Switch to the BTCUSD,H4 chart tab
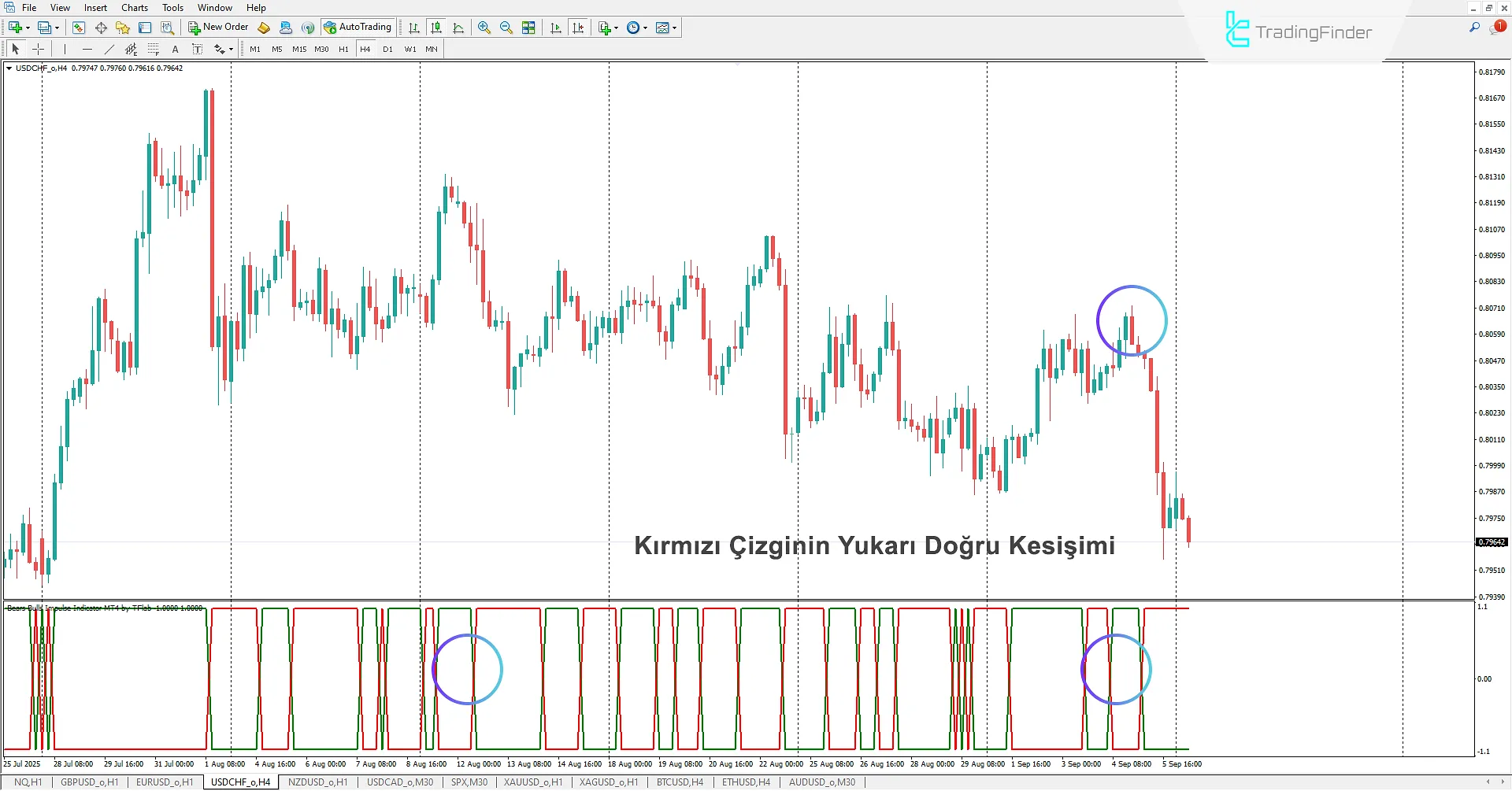1512x791 pixels. (679, 782)
